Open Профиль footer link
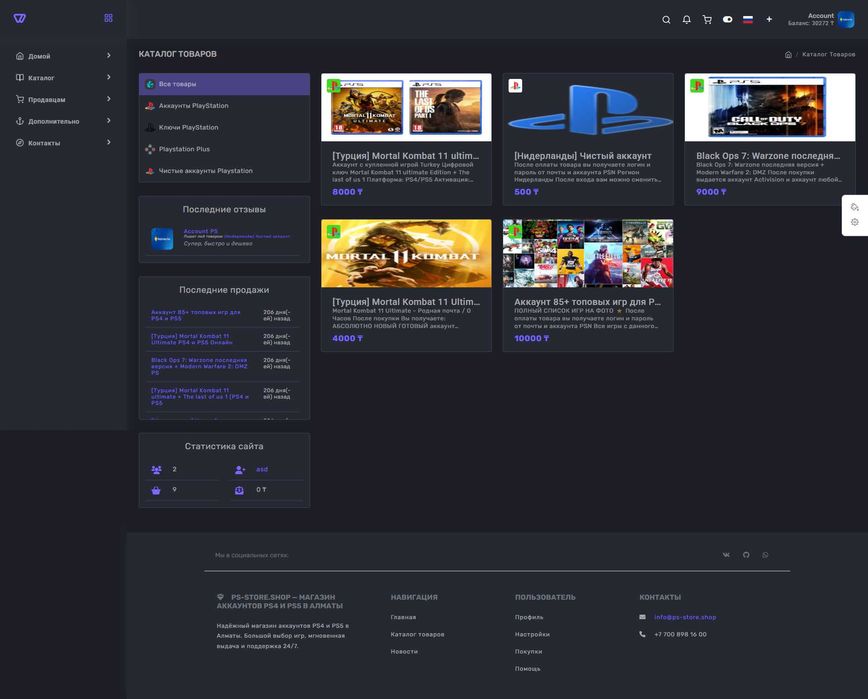This screenshot has height=699, width=868. [529, 617]
